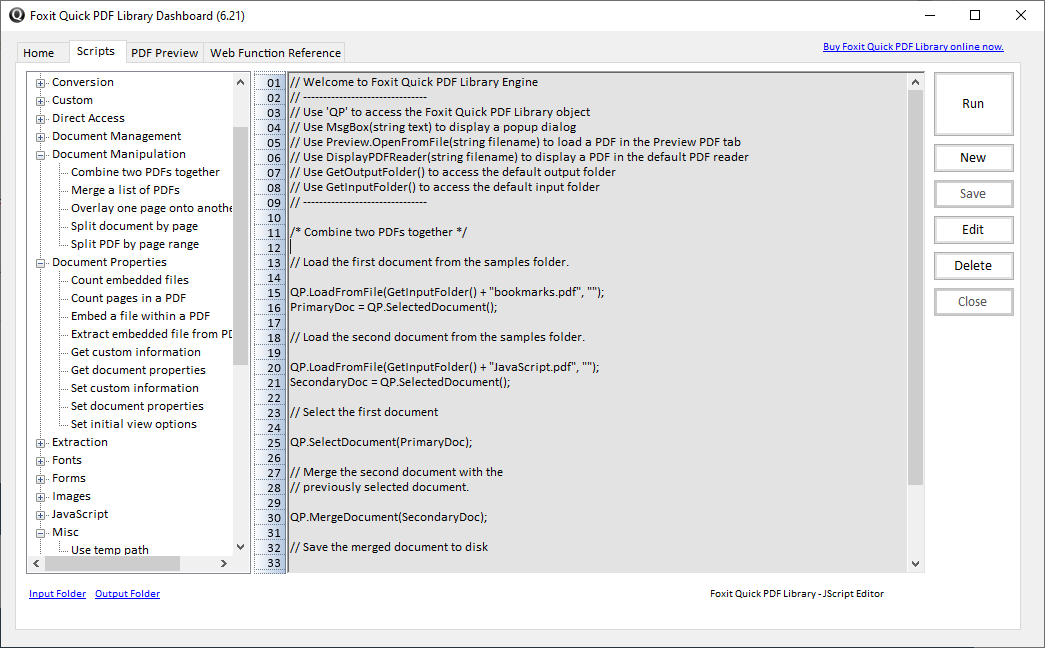Expand the Extraction tree node
This screenshot has height=648, width=1045.
(41, 443)
